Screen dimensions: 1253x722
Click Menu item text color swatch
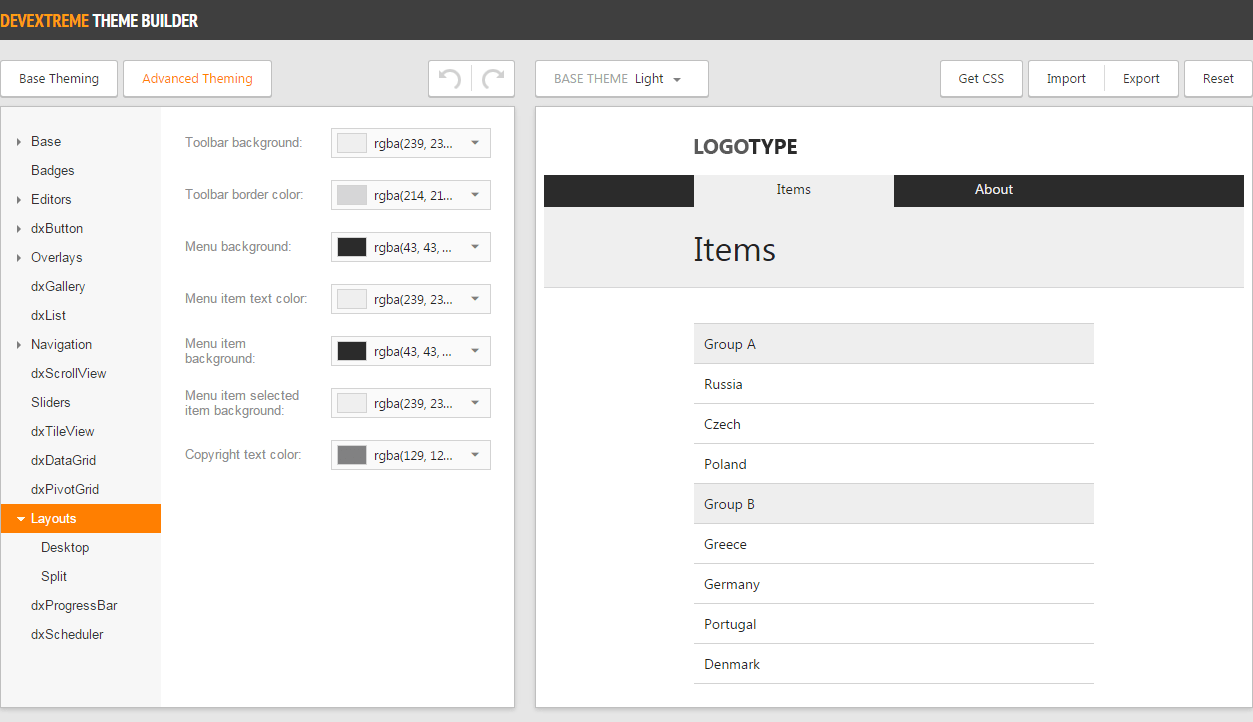(352, 299)
